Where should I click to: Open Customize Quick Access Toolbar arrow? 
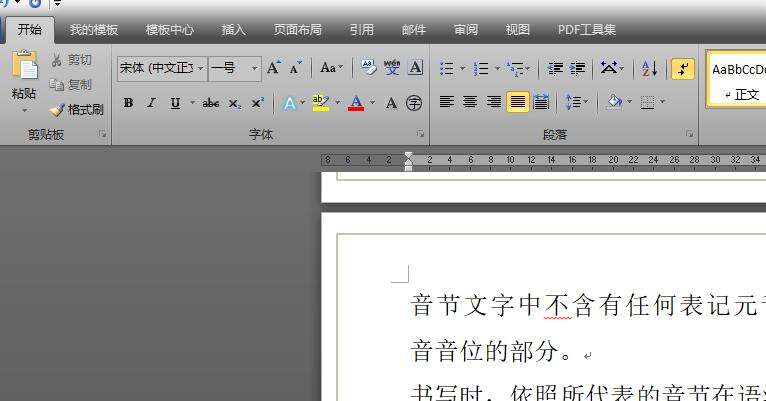click(x=57, y=4)
